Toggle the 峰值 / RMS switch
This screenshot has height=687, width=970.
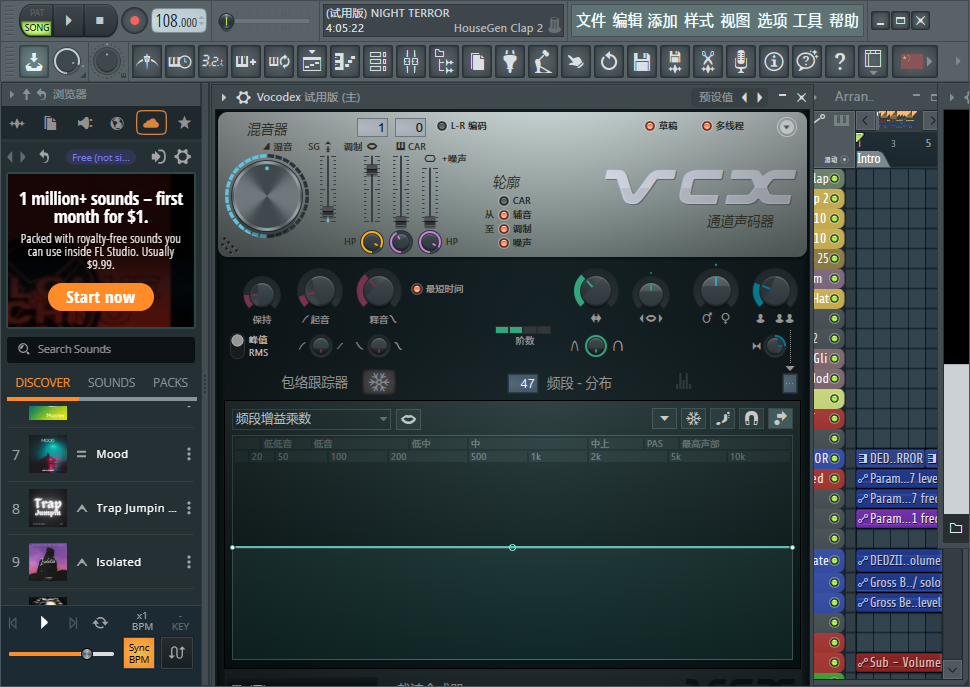[x=238, y=346]
